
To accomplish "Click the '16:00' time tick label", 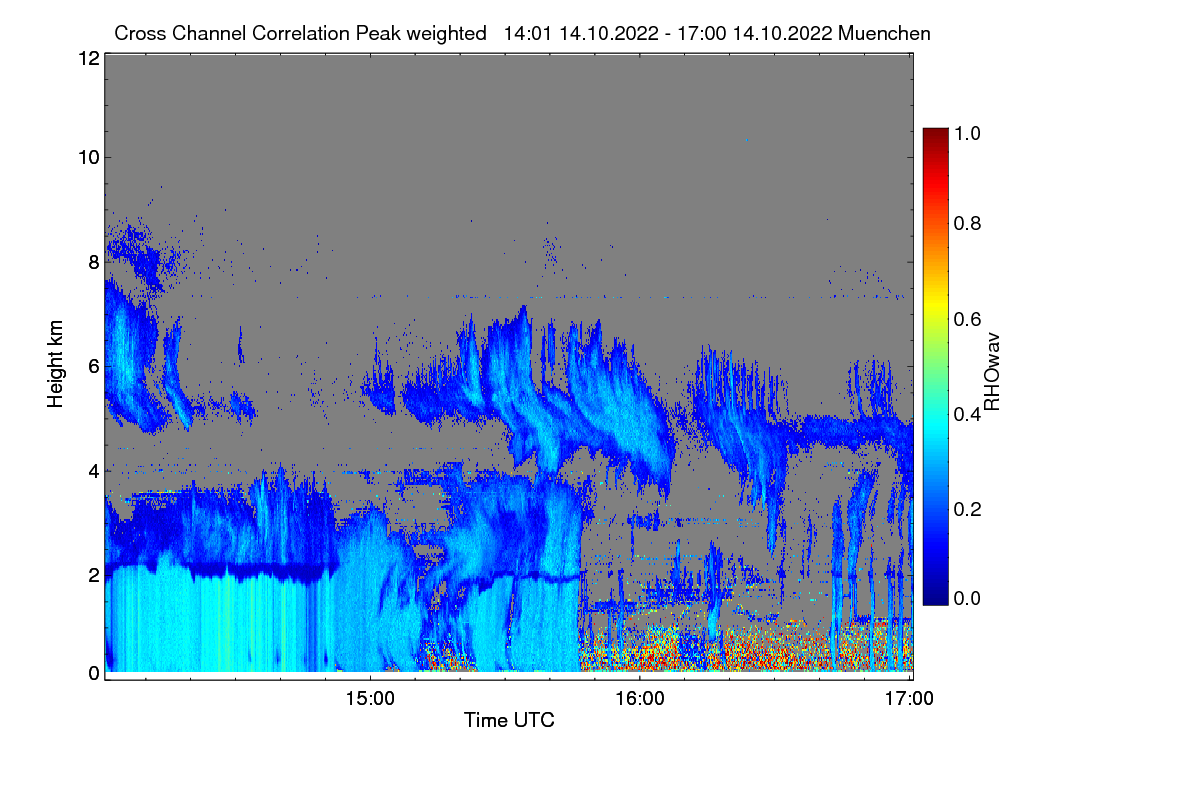I will [640, 699].
